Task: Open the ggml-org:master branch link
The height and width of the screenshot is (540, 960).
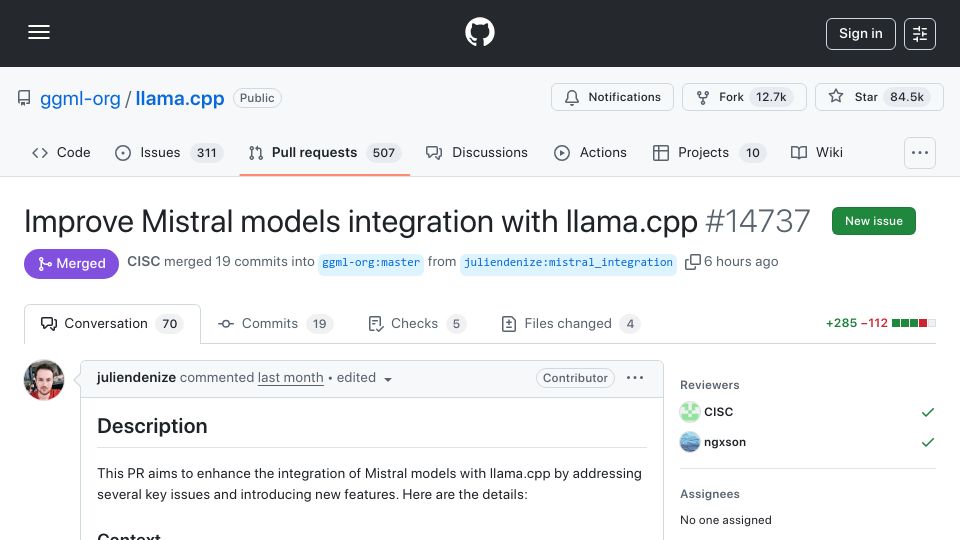Action: (x=371, y=263)
